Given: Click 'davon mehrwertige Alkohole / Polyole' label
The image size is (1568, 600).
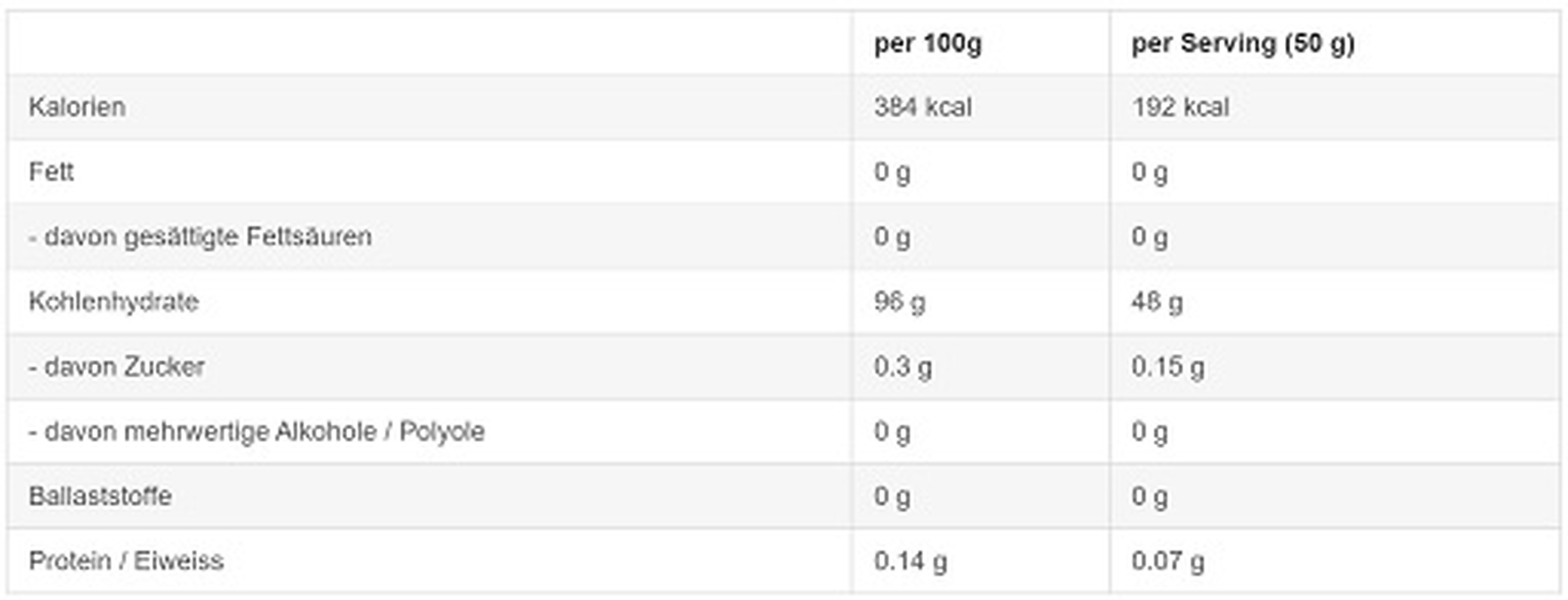Looking at the screenshot, I should 256,431.
